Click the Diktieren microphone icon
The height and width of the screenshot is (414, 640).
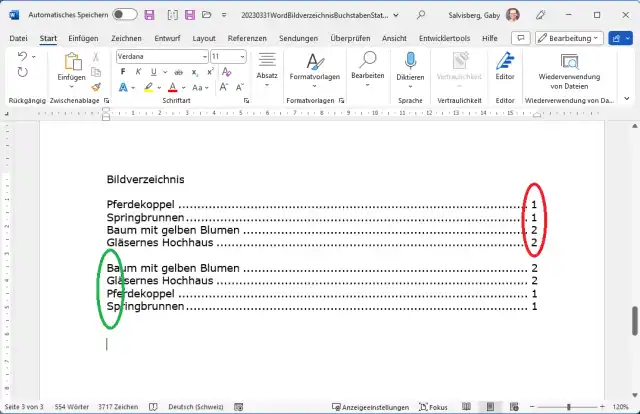(410, 66)
